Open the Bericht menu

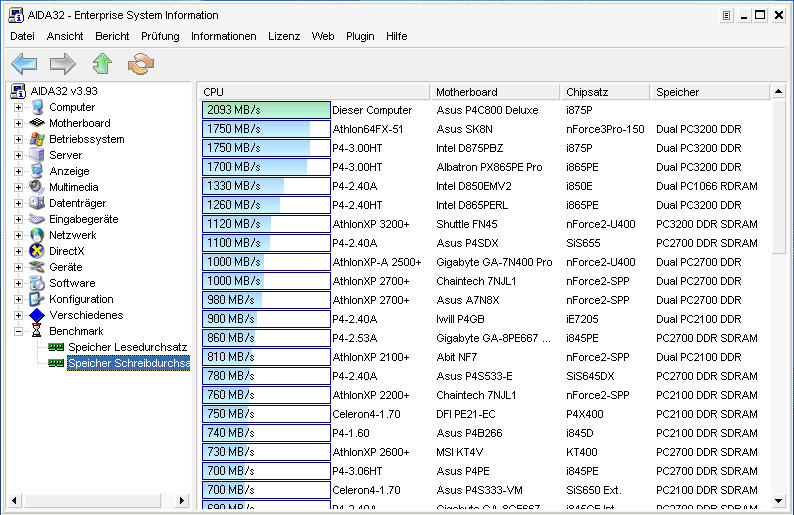(112, 36)
